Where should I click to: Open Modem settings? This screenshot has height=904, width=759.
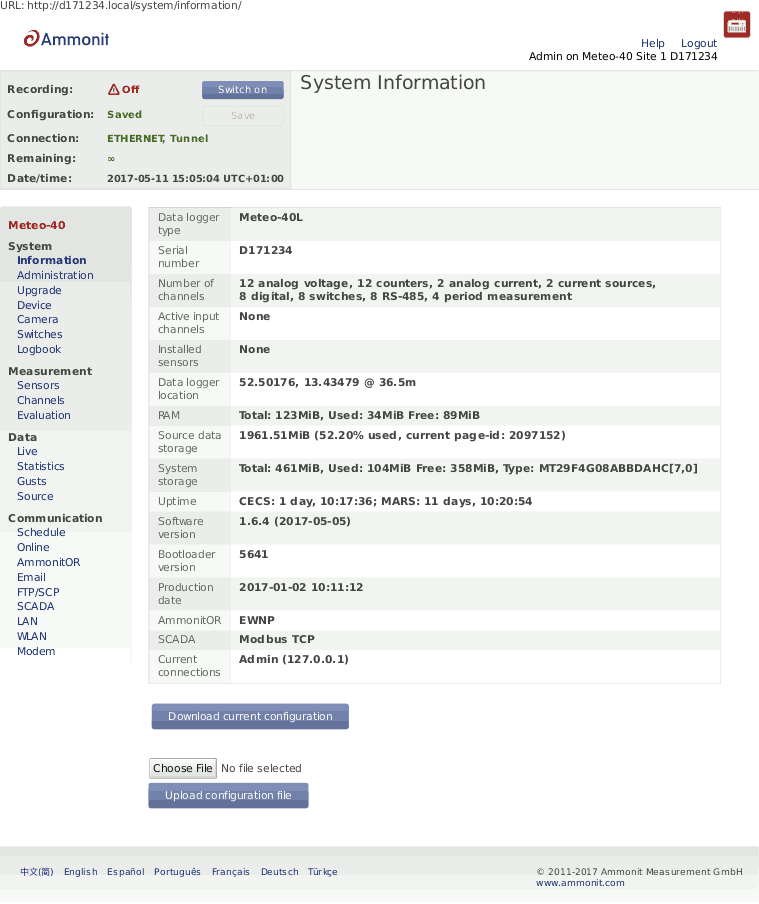coord(36,651)
